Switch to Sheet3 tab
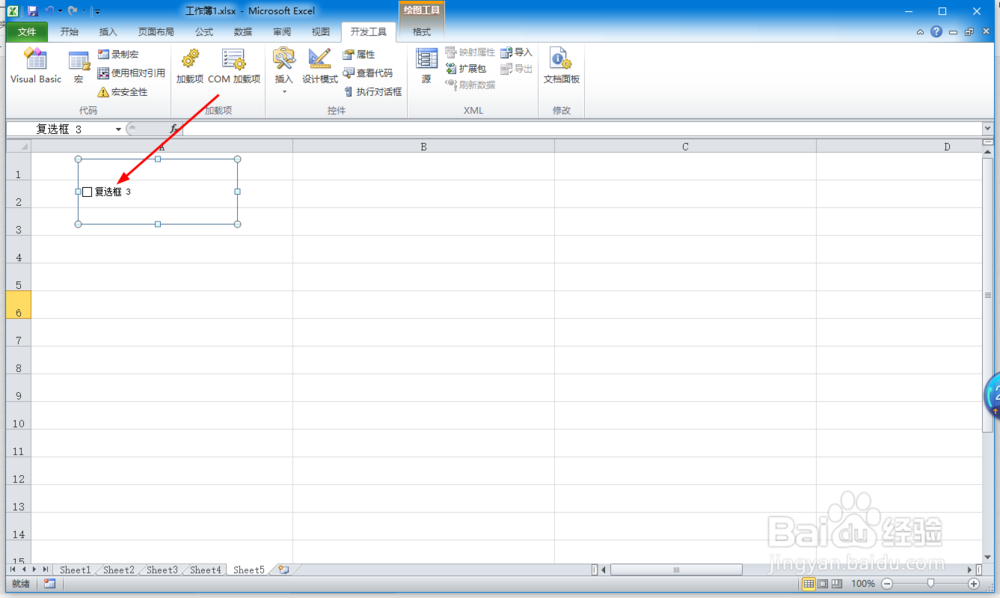1000x598 pixels. (x=162, y=570)
